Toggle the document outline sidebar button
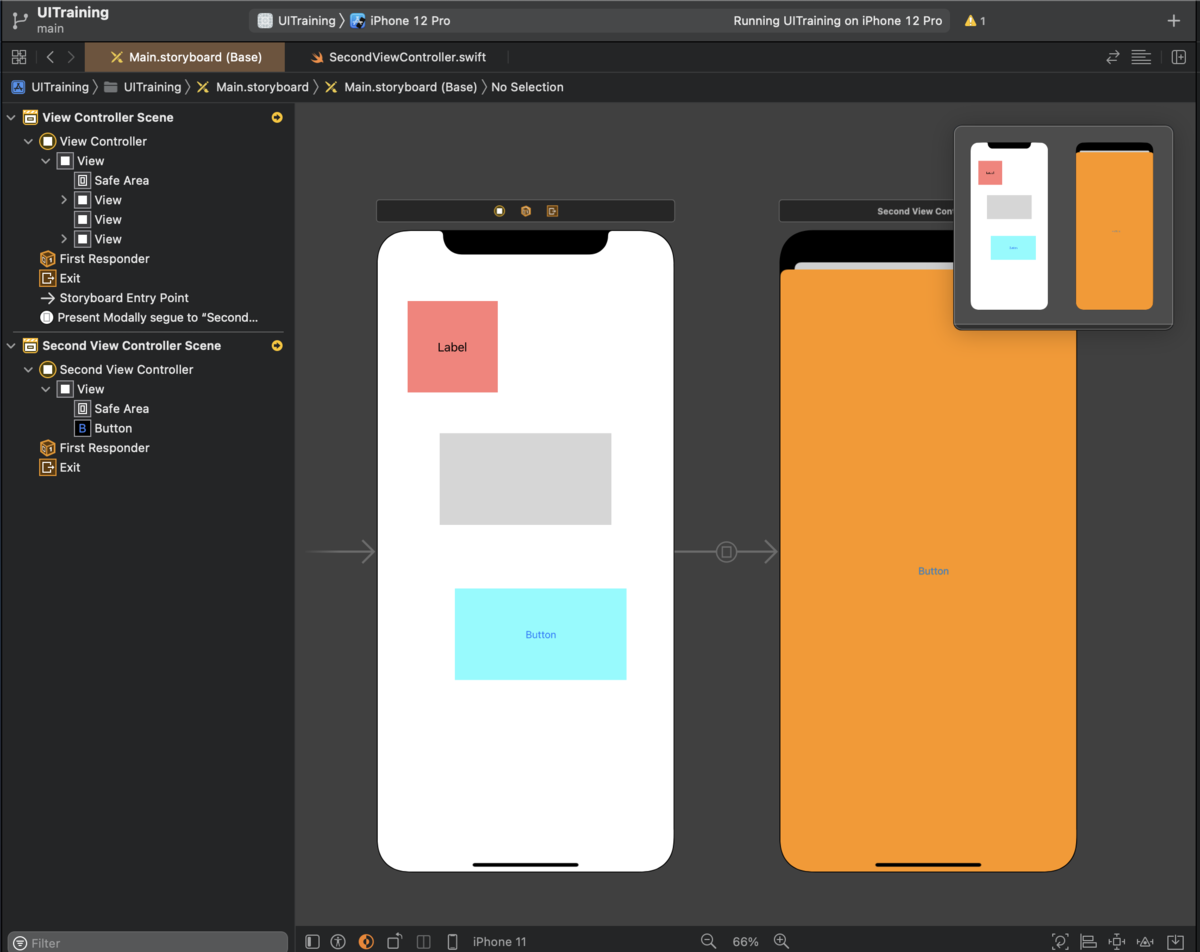 pos(313,941)
